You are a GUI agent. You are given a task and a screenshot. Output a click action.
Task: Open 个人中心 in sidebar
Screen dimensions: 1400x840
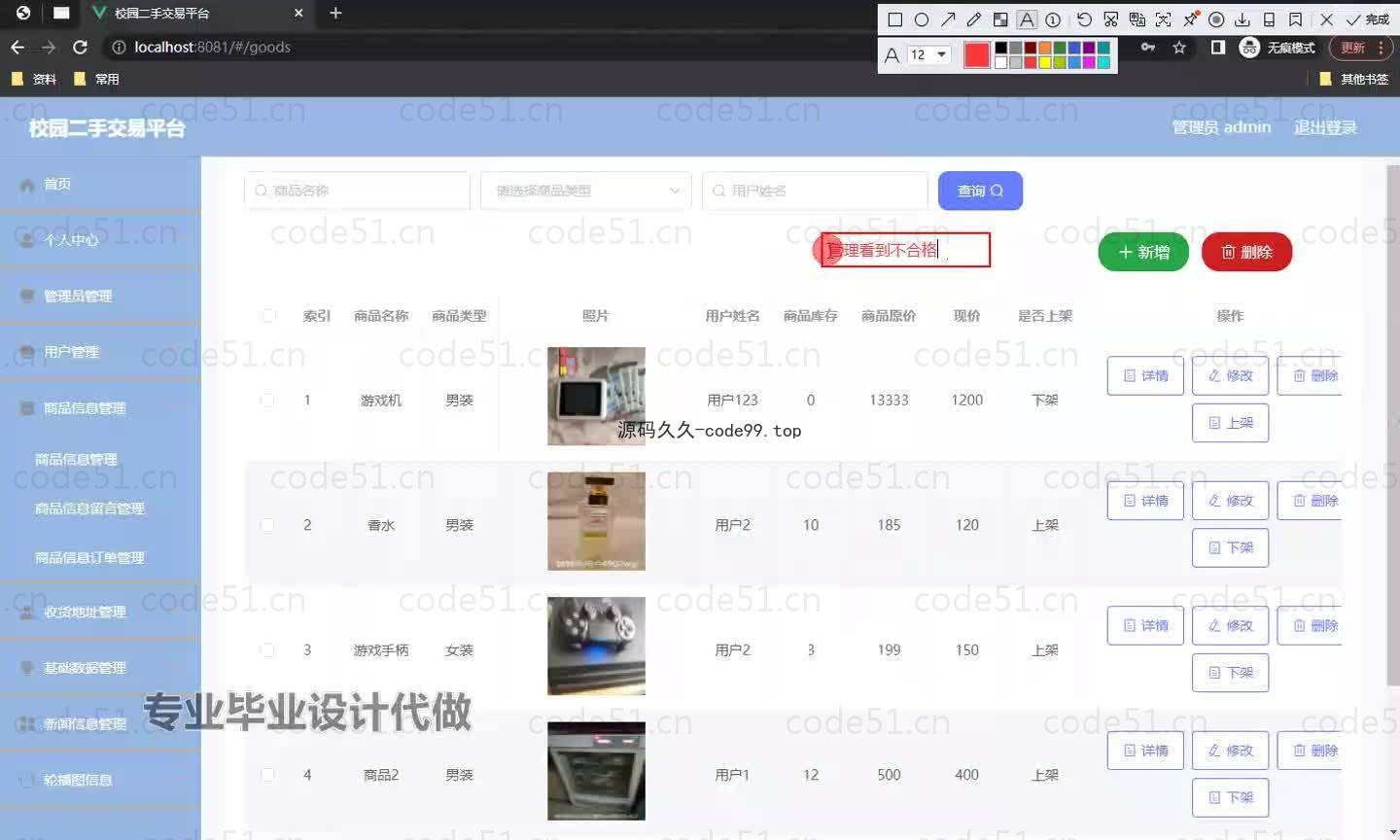click(x=100, y=240)
